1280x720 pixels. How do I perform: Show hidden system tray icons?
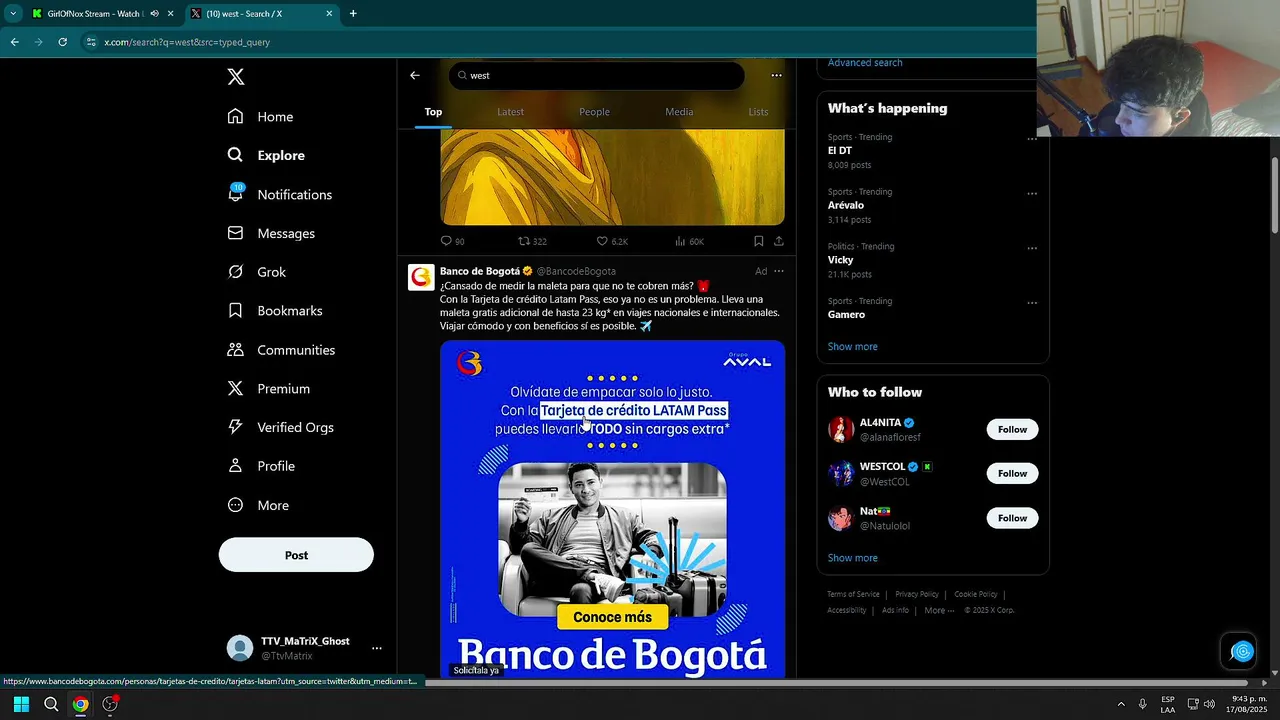coord(1120,704)
